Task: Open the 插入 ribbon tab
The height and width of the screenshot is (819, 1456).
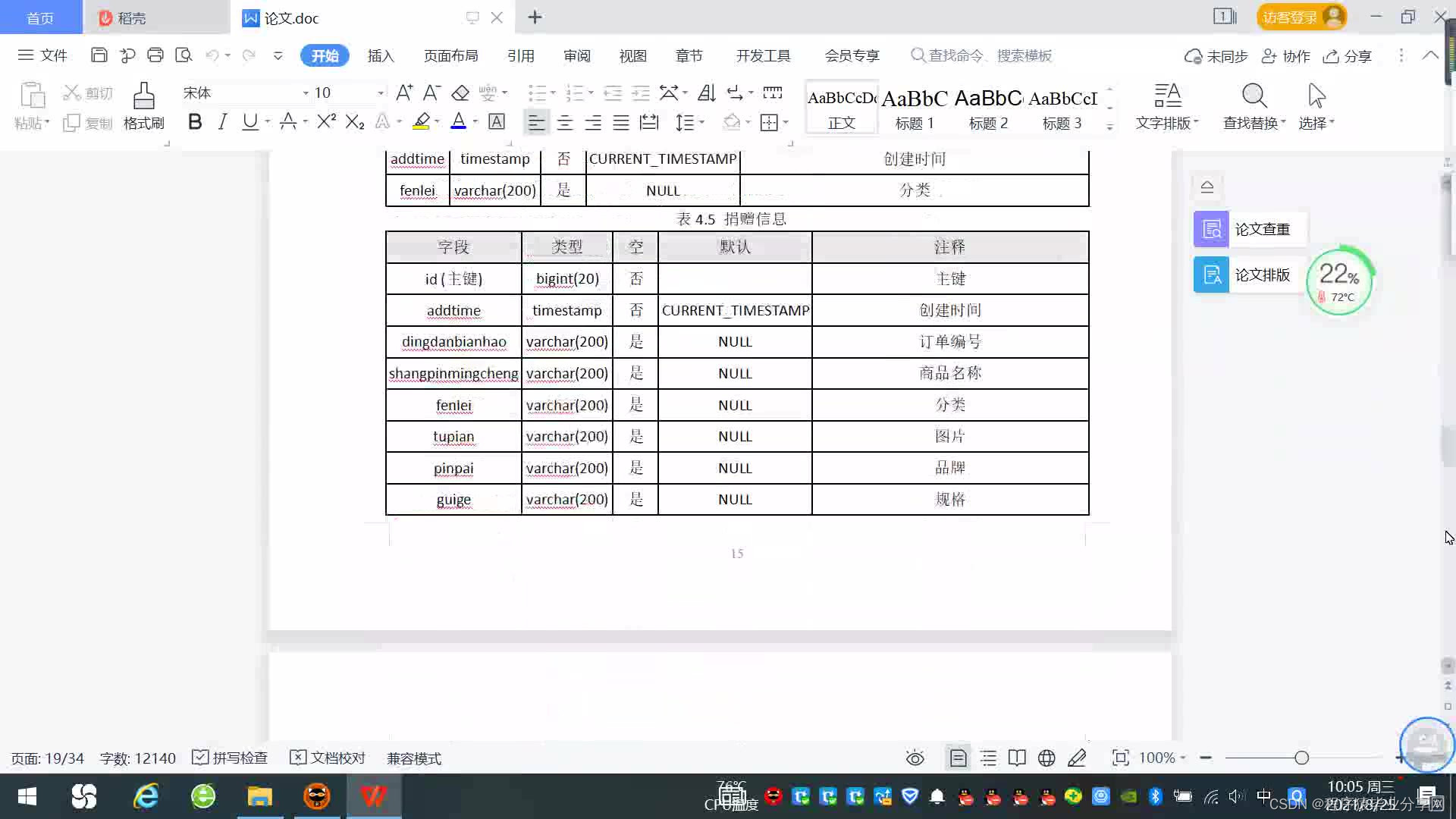Action: coord(381,55)
